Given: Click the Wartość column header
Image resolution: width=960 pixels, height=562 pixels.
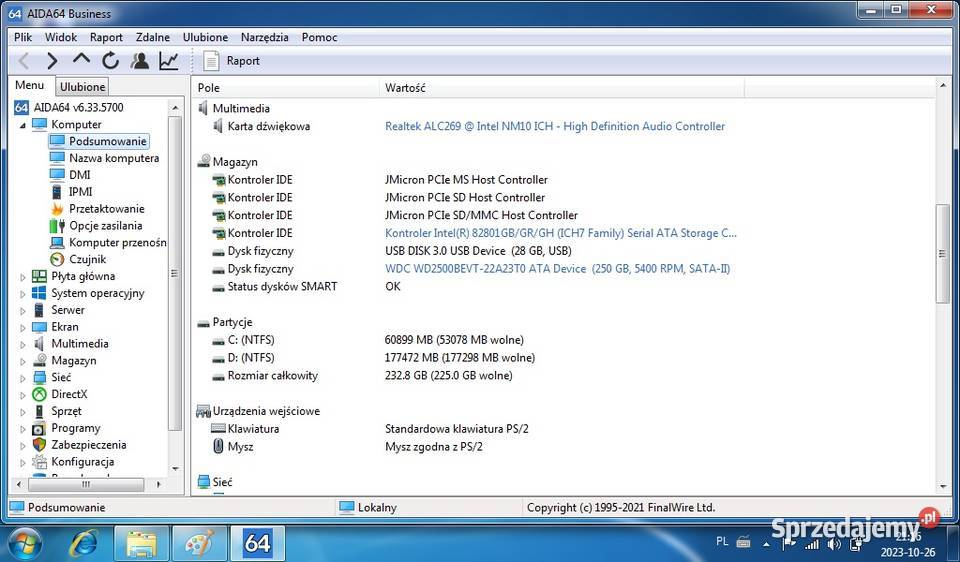Looking at the screenshot, I should 562,88.
